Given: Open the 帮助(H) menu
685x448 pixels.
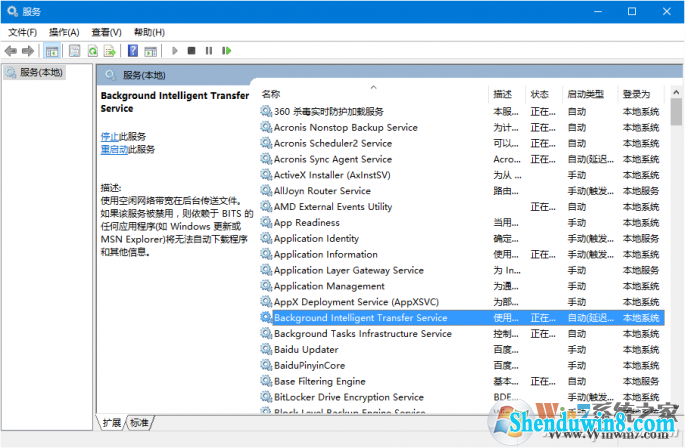Looking at the screenshot, I should (x=149, y=32).
